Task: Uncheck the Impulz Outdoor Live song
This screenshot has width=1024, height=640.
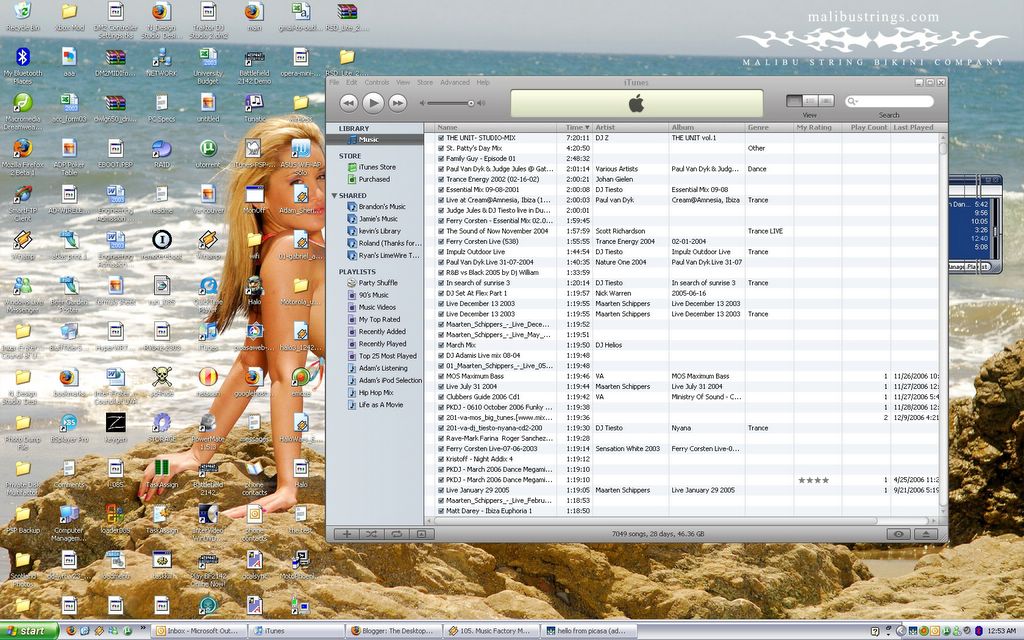Action: coord(441,252)
